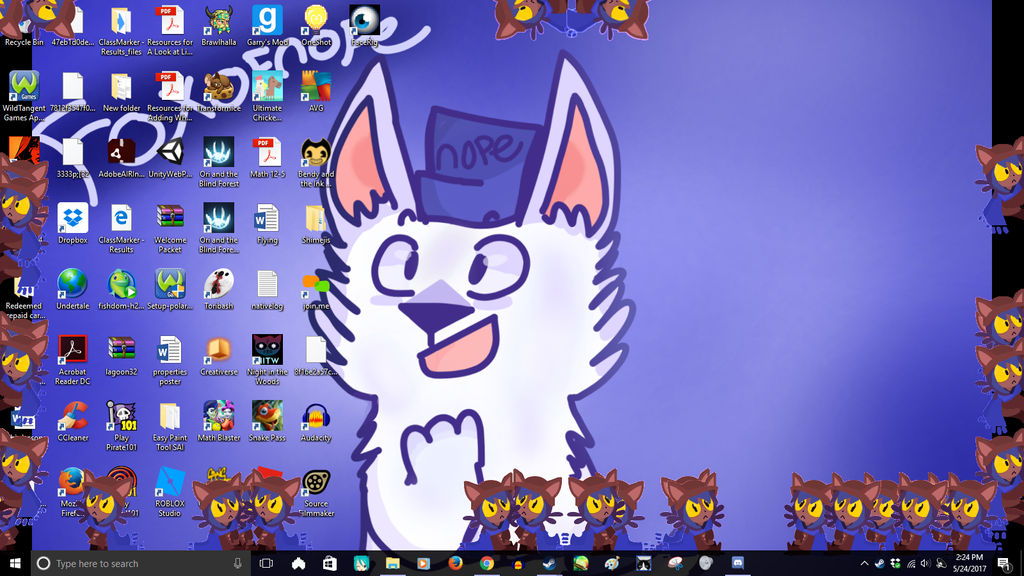Select the UnityWebPlayer installer icon
The width and height of the screenshot is (1024, 576).
point(170,158)
